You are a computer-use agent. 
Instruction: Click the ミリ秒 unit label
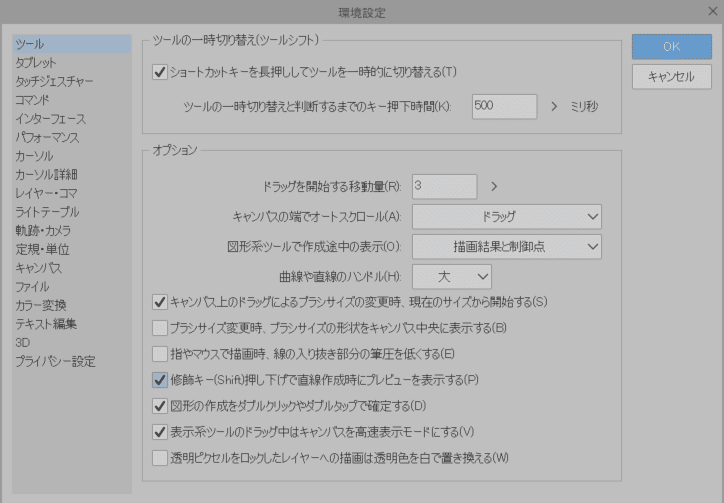[584, 107]
